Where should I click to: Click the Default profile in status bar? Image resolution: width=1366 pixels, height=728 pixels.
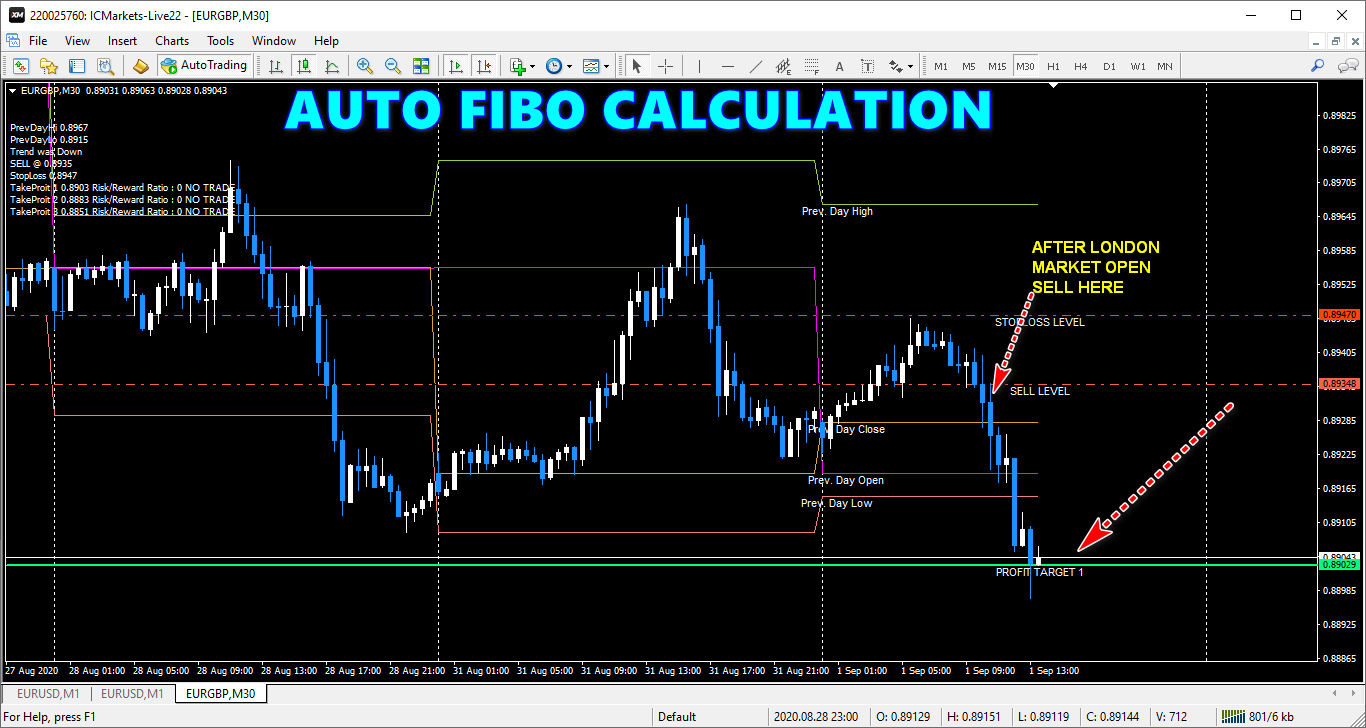click(x=678, y=716)
